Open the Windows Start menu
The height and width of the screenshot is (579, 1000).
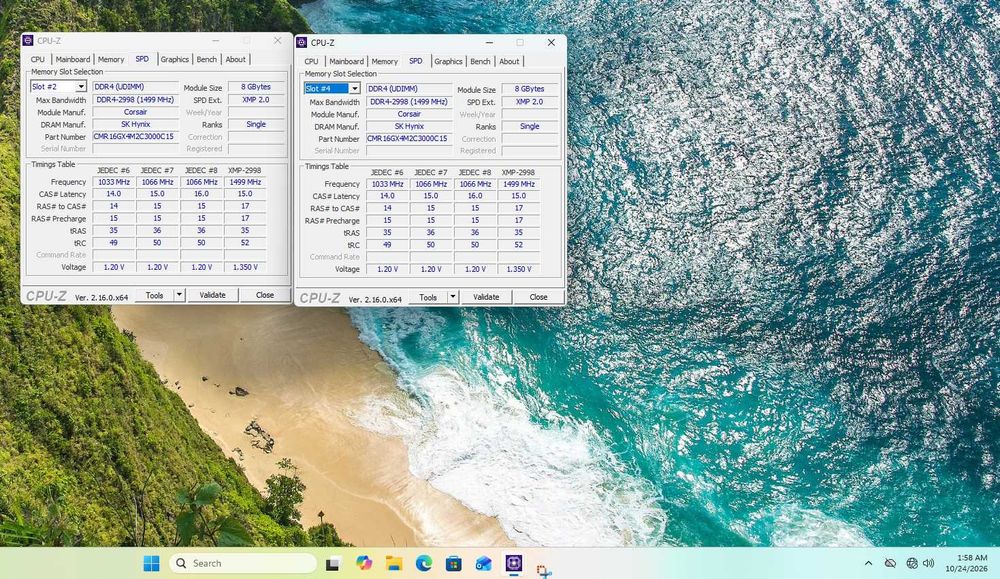151,563
